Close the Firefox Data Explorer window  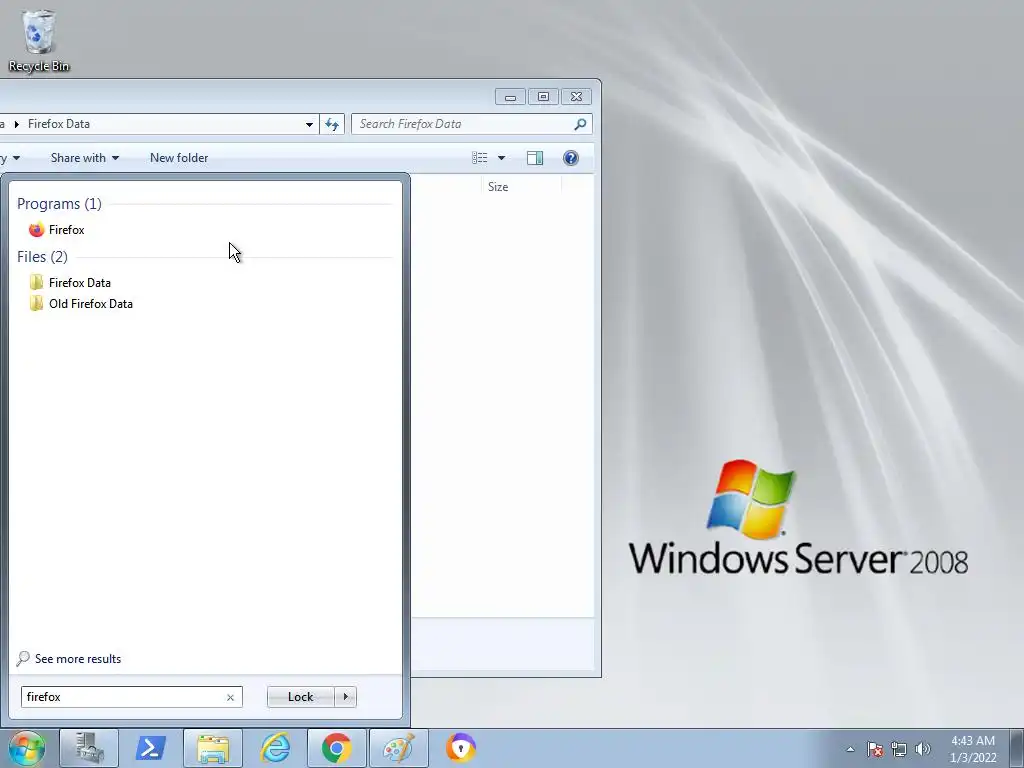point(577,97)
